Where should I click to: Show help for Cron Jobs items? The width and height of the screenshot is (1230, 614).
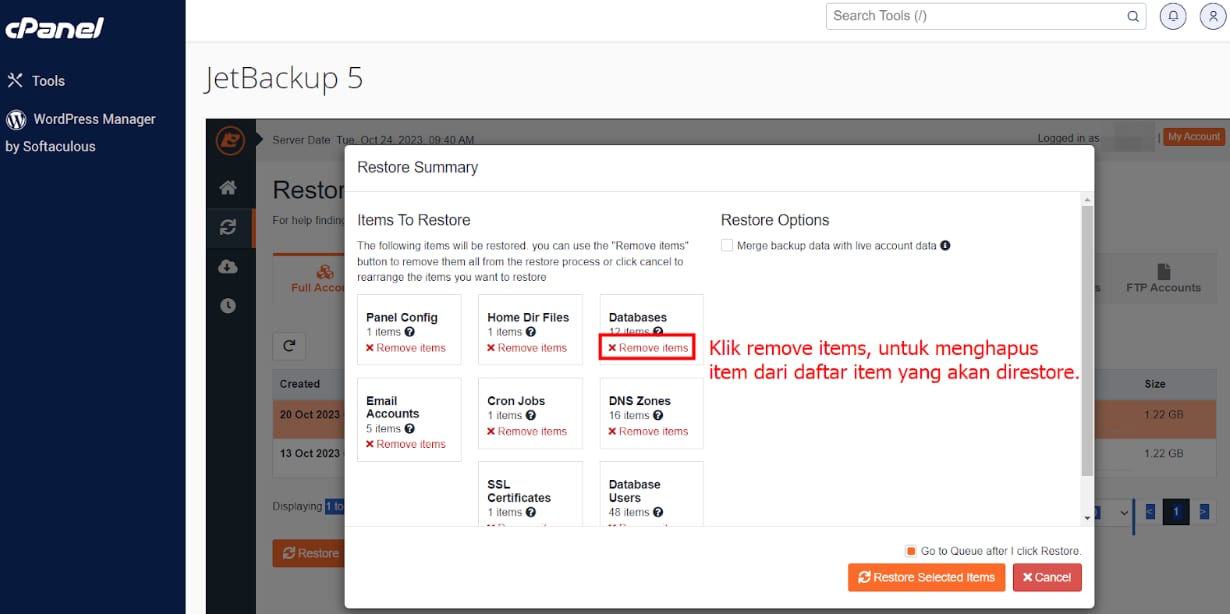click(x=531, y=416)
